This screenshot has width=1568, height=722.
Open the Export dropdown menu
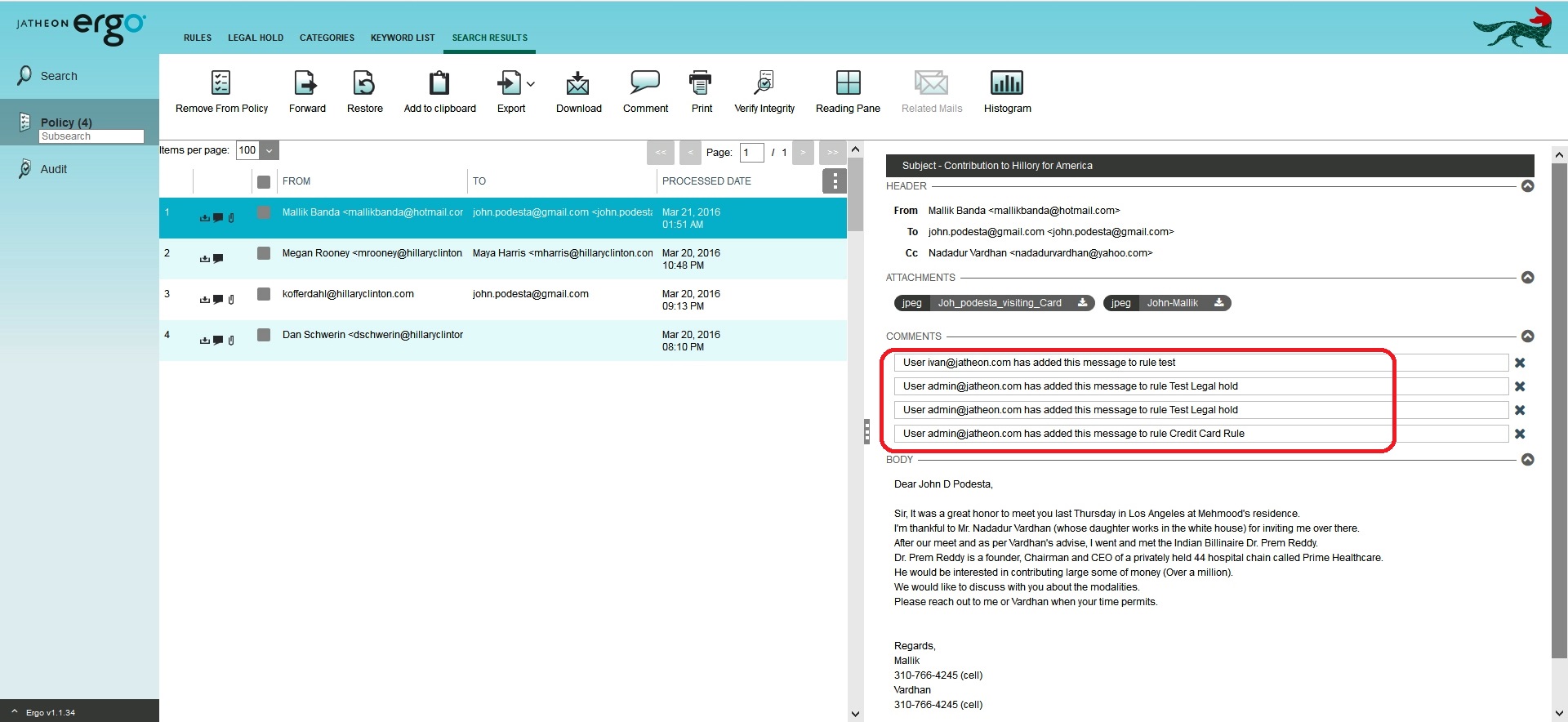[531, 83]
